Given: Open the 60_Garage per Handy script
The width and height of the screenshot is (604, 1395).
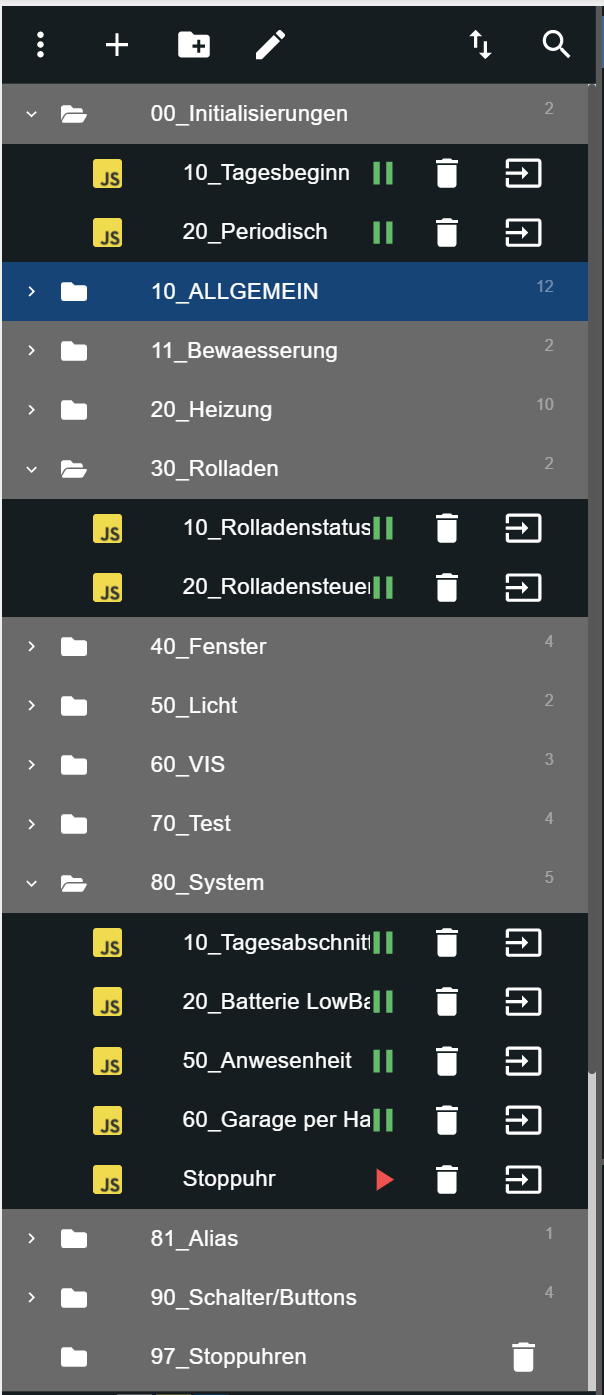Looking at the screenshot, I should point(276,1120).
